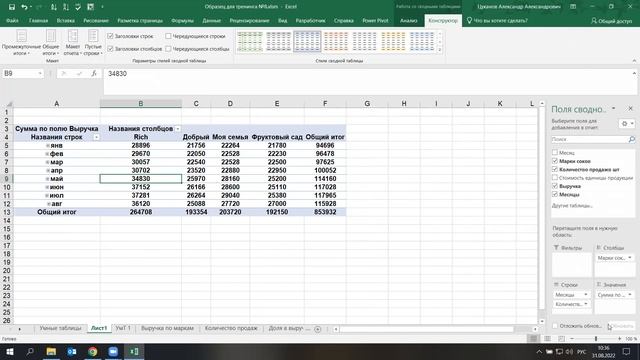This screenshot has width=640, height=360.
Task: Click the Обновить button in fields pane
Action: tap(622, 326)
